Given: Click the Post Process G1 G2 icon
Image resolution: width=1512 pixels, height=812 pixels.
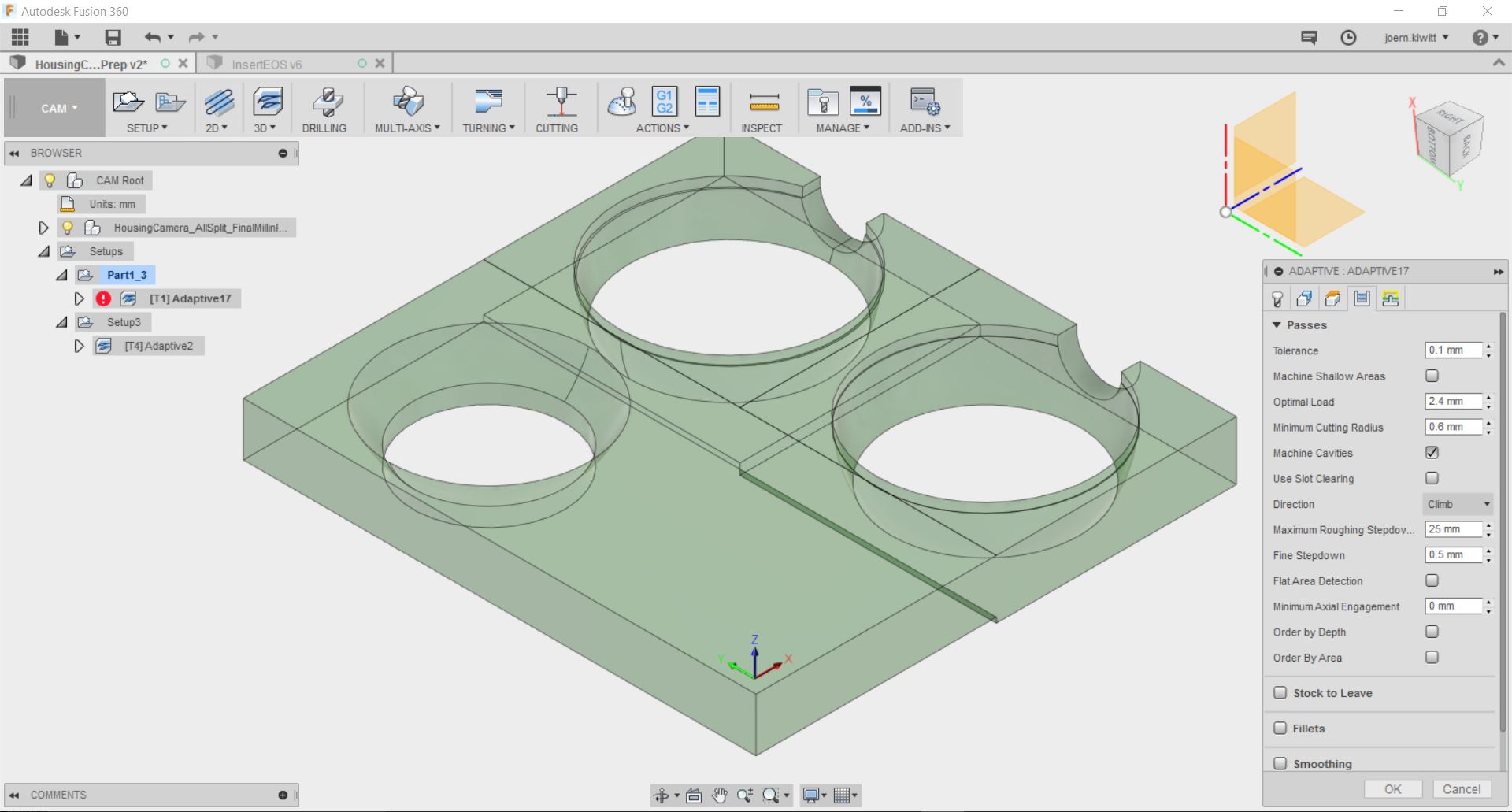Looking at the screenshot, I should pos(665,102).
